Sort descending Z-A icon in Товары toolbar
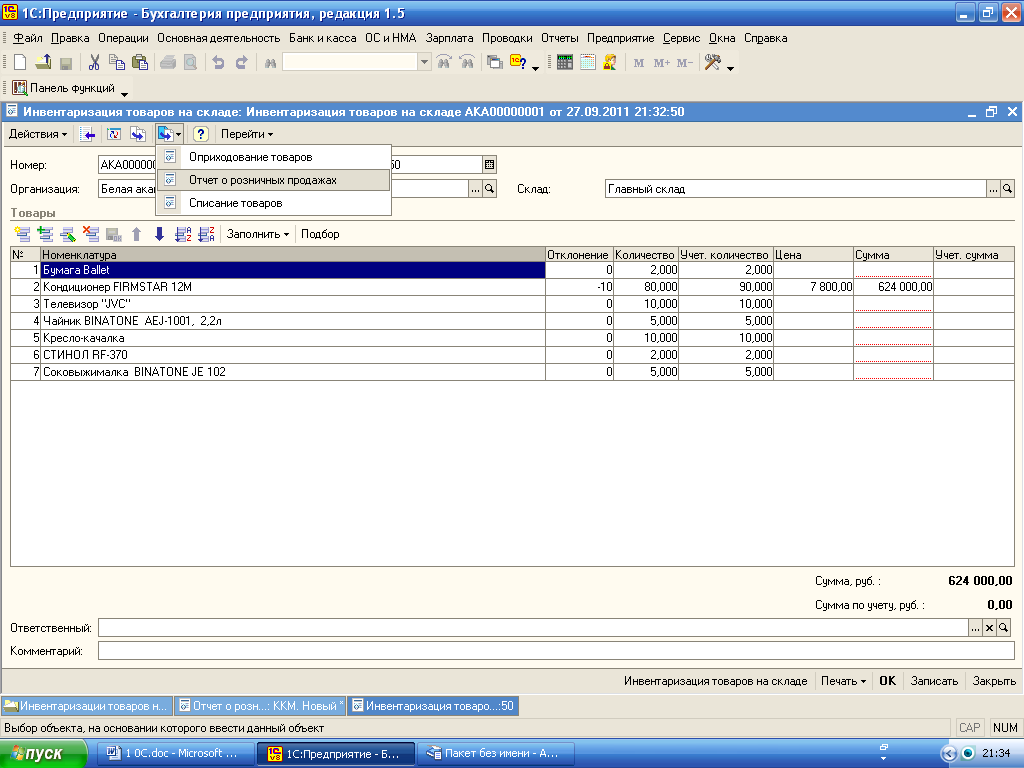Image resolution: width=1024 pixels, height=768 pixels. (206, 234)
